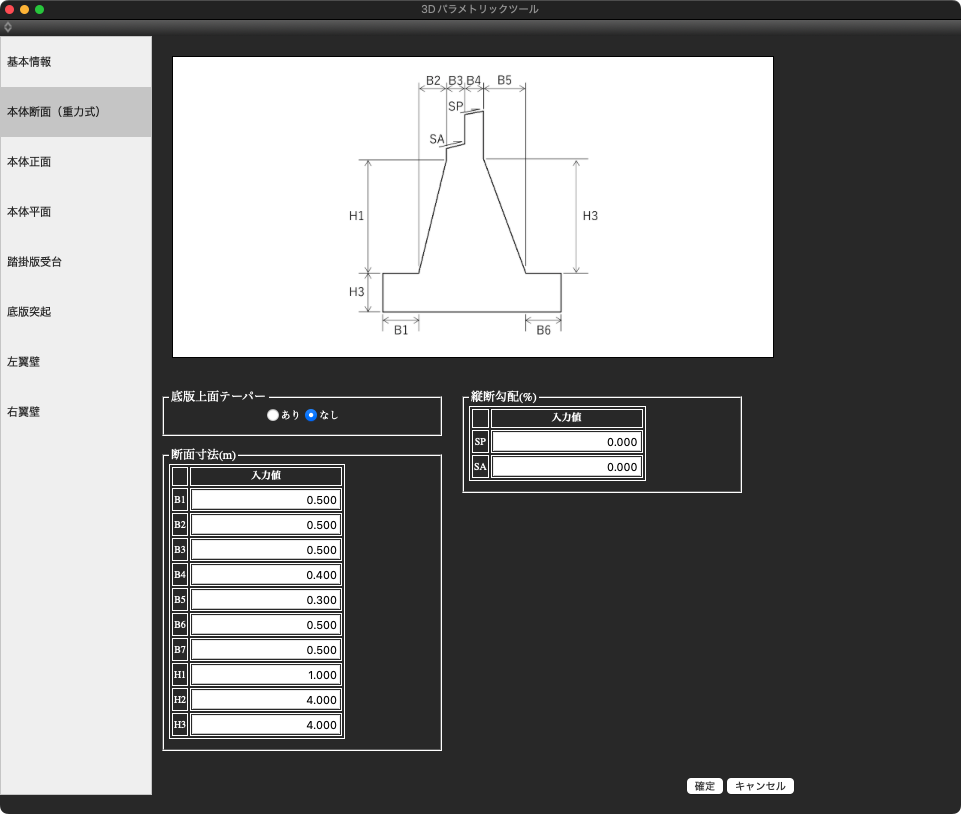Click the B5 input field showing 0.300
Image resolution: width=961 pixels, height=814 pixels.
(266, 600)
